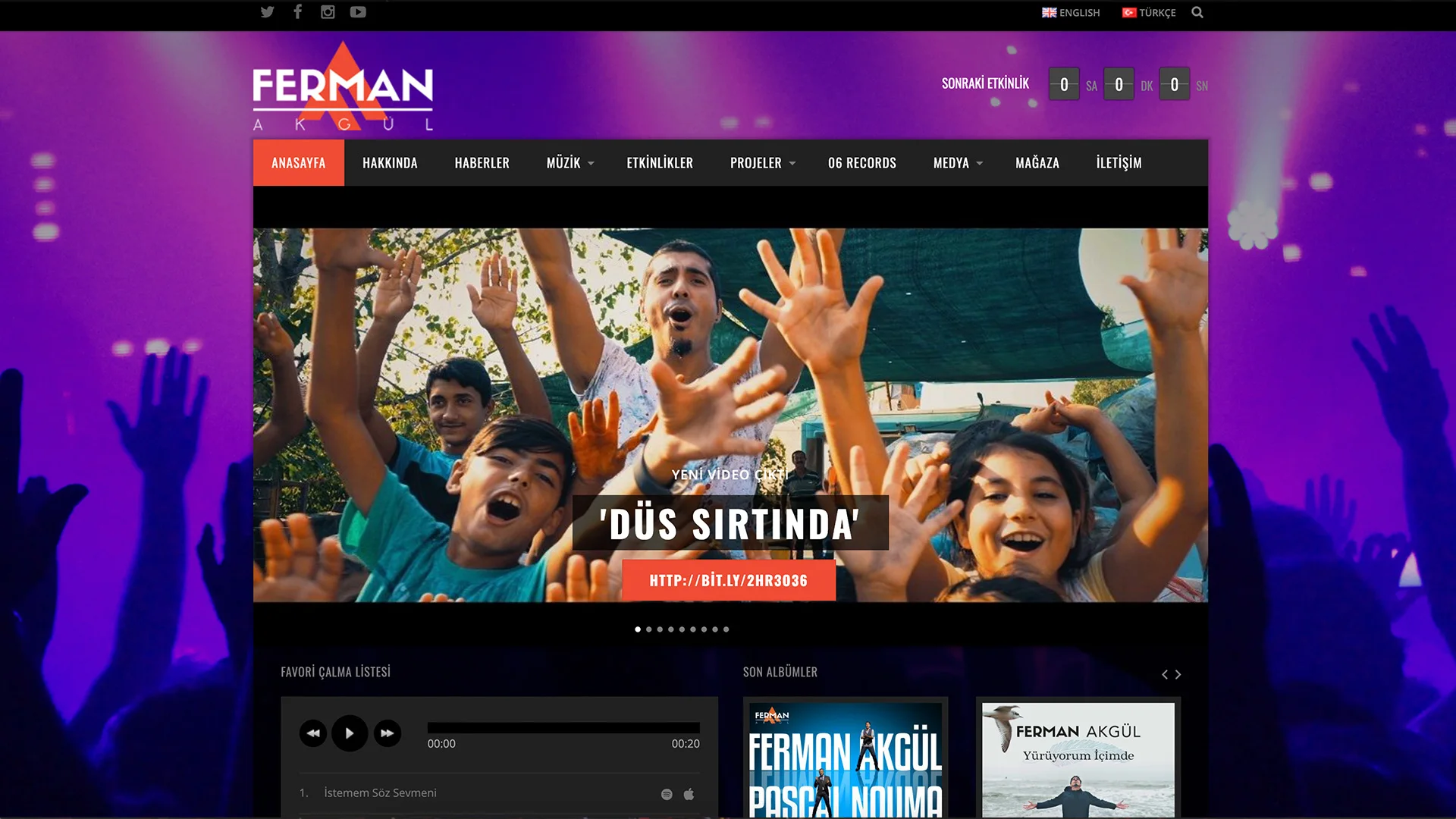1456x819 pixels.
Task: Select the first slider pagination dot
Action: pos(638,629)
